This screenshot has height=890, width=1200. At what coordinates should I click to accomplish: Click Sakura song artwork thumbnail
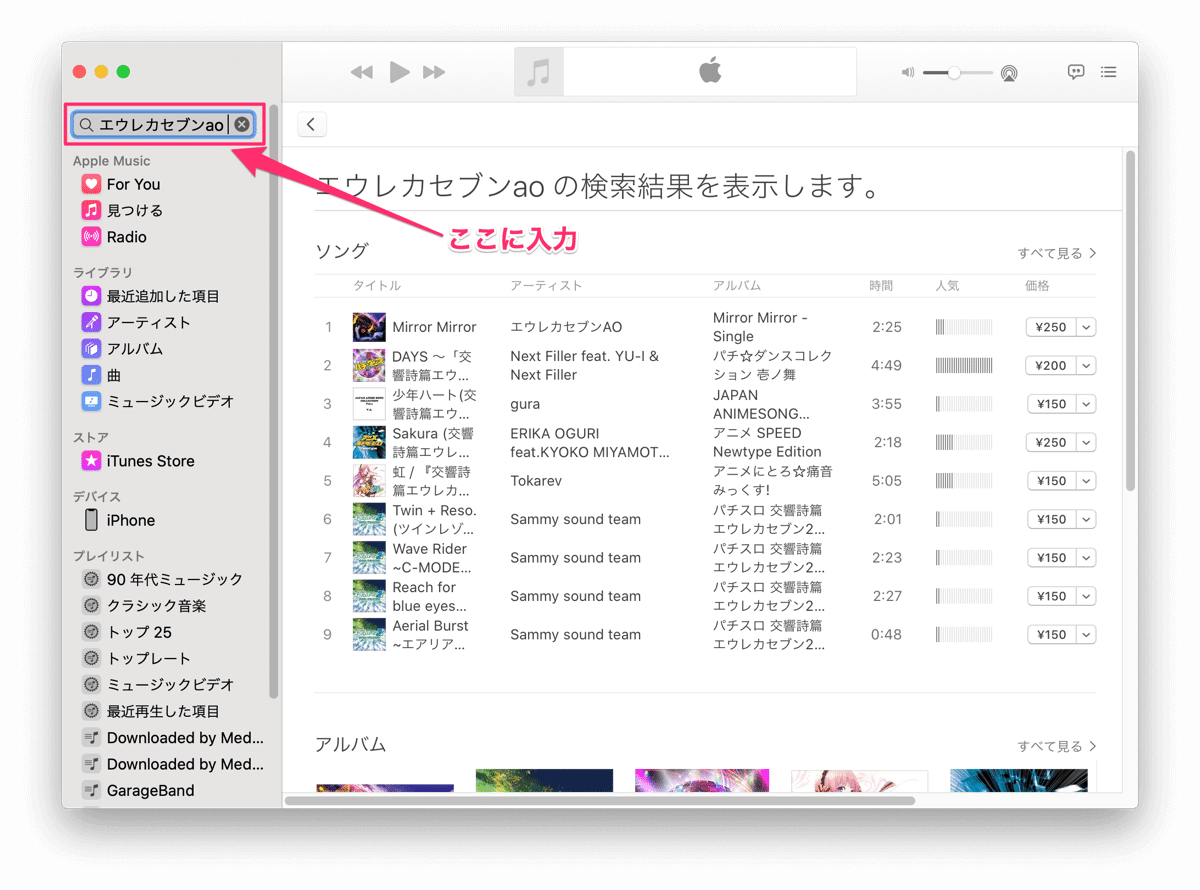[x=369, y=443]
